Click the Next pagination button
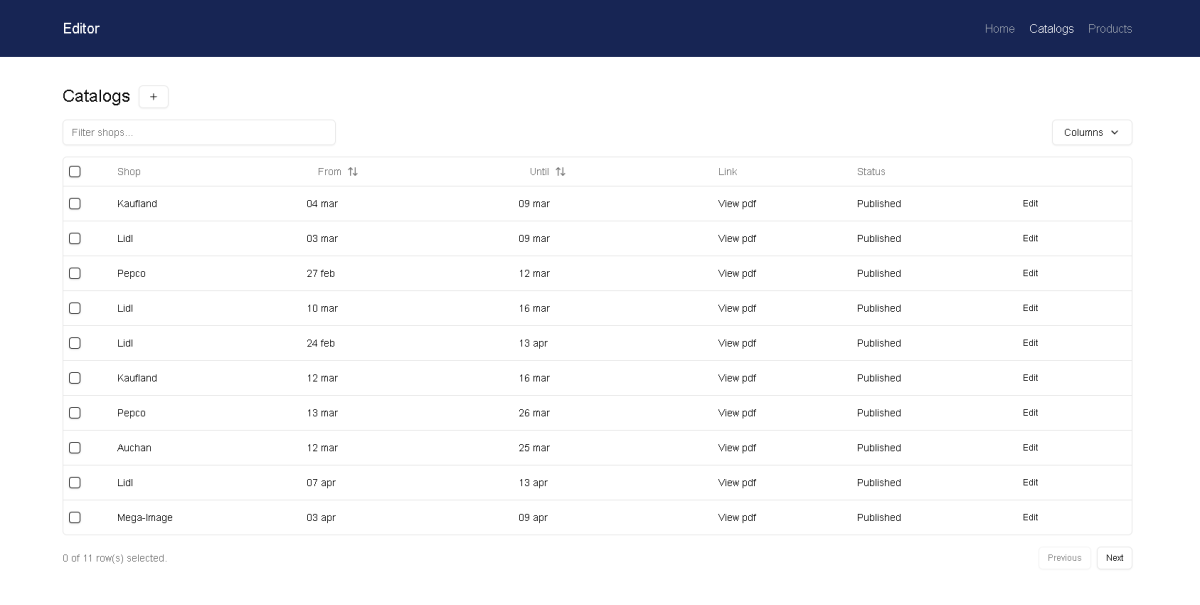 click(1114, 558)
